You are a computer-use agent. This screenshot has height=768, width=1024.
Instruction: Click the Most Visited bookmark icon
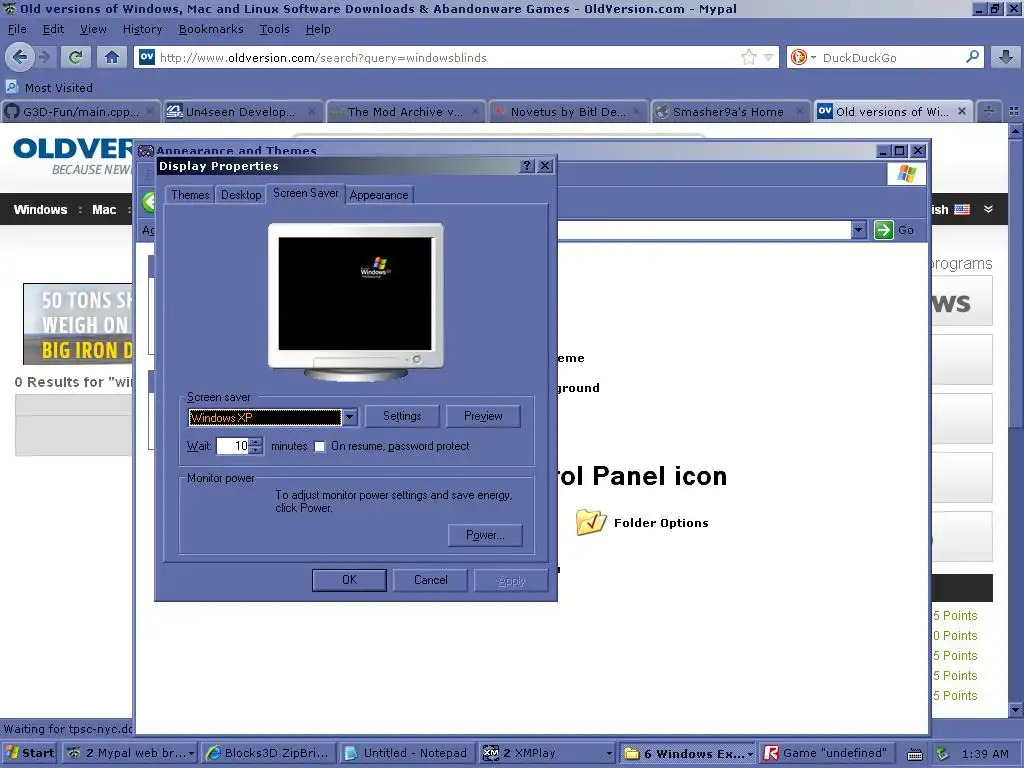click(11, 87)
